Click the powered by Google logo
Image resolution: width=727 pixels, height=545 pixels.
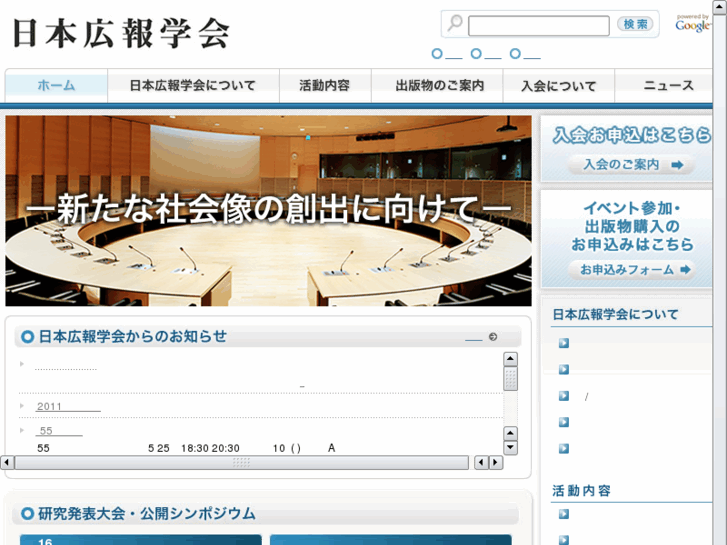pos(692,24)
